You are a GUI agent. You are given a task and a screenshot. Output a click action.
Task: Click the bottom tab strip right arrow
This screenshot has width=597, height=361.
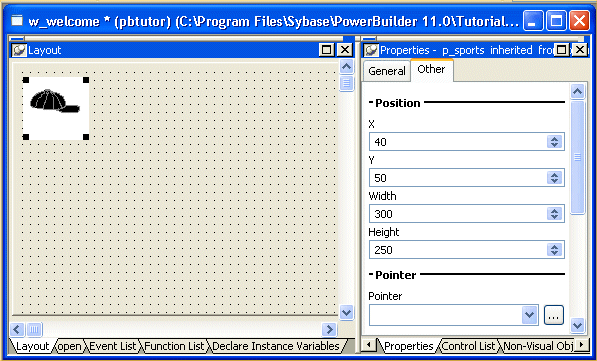[581, 345]
